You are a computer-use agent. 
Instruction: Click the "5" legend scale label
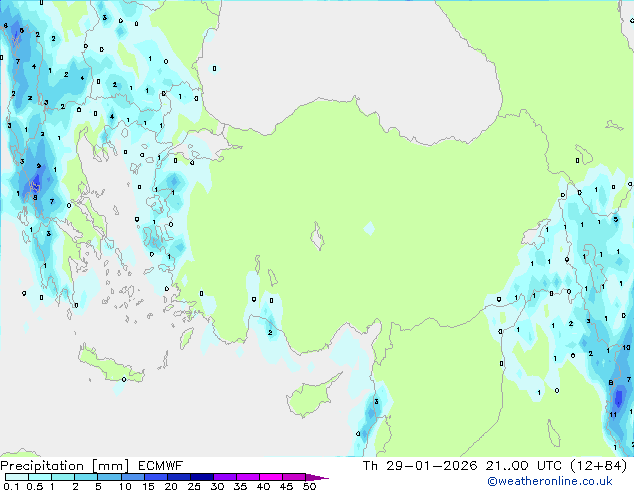coord(98,486)
